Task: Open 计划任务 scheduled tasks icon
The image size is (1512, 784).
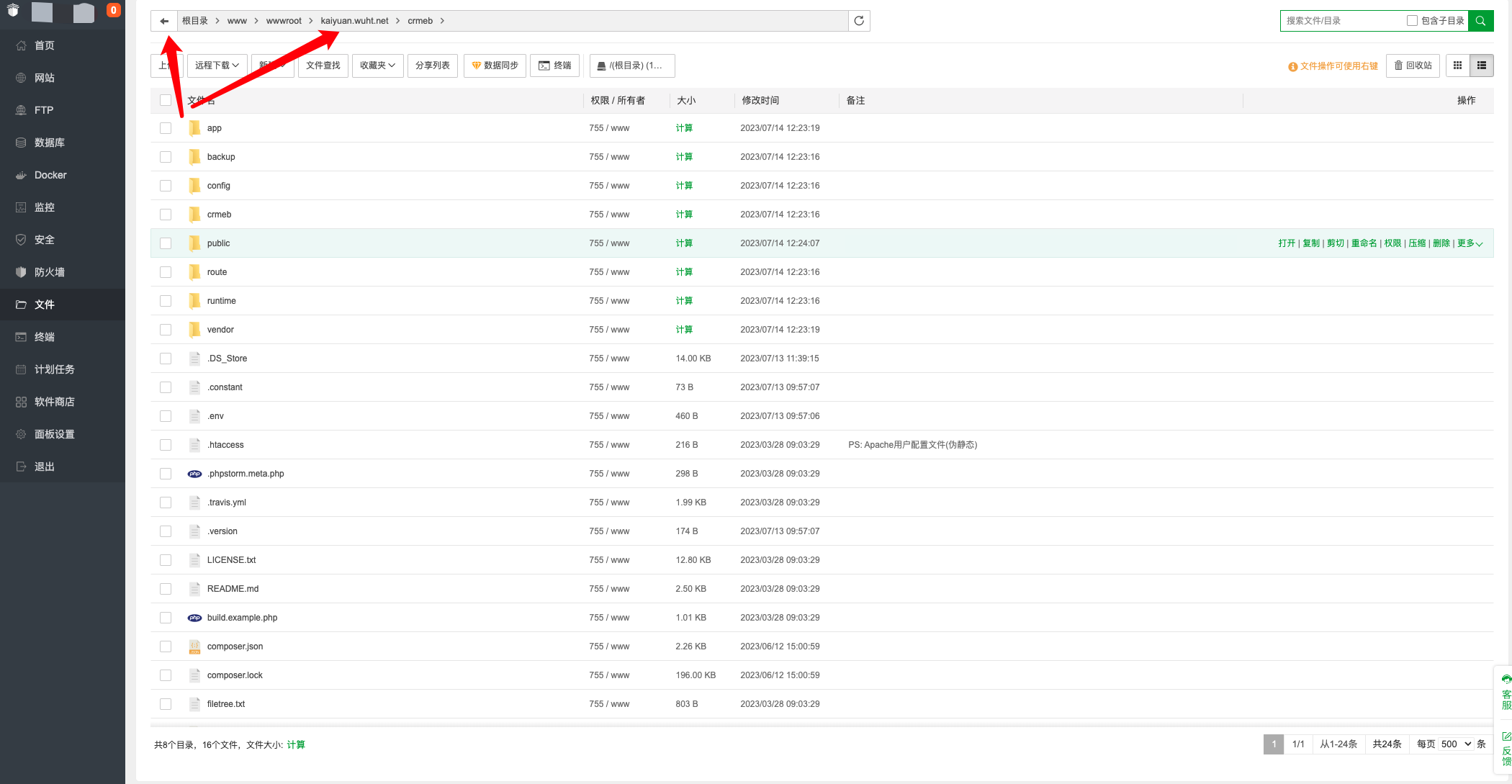Action: click(x=21, y=369)
